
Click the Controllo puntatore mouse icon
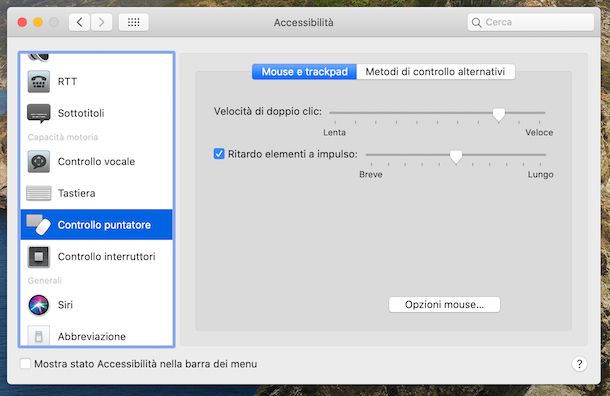[x=39, y=225]
